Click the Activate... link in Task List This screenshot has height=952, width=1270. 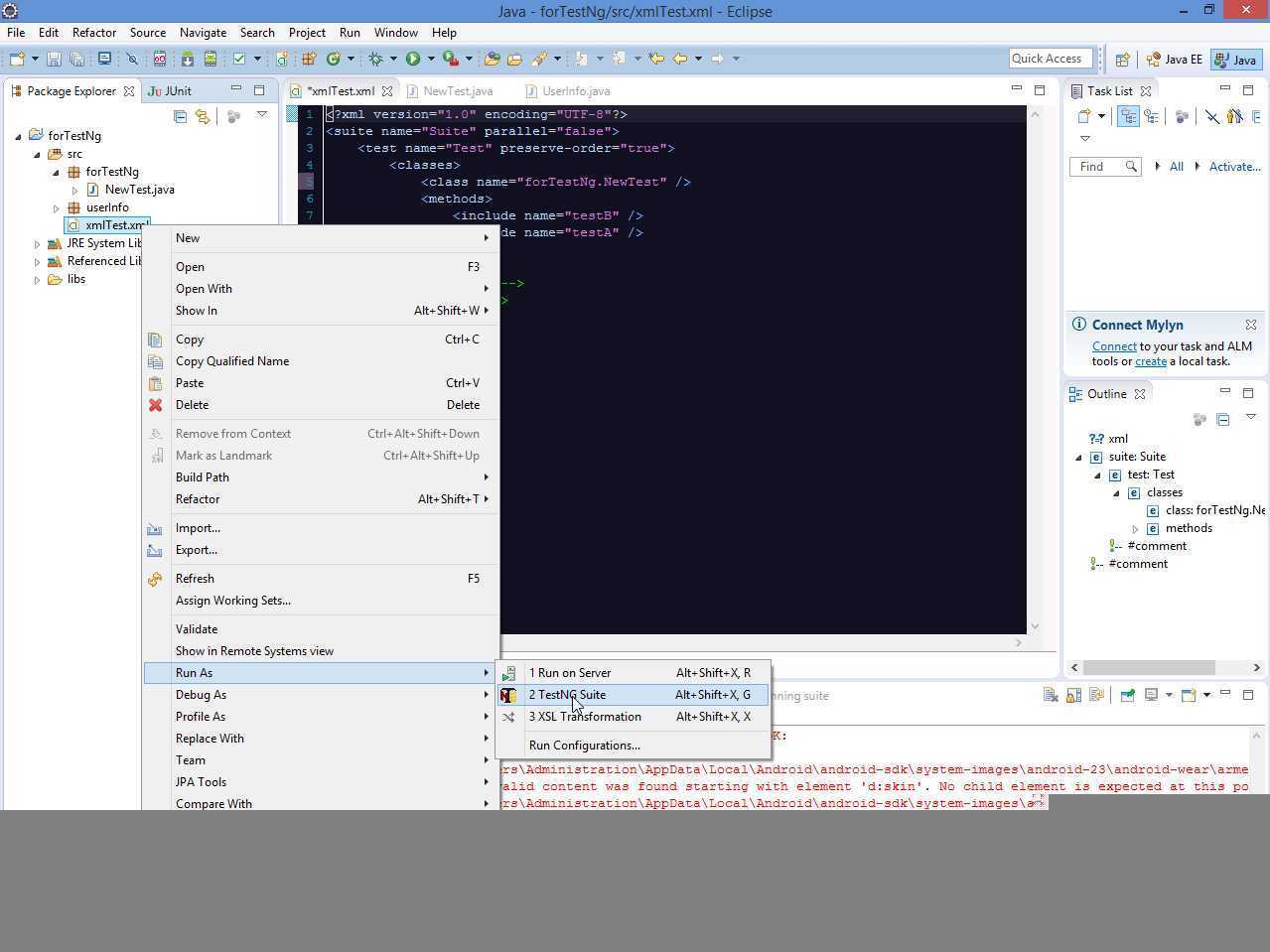(x=1234, y=167)
